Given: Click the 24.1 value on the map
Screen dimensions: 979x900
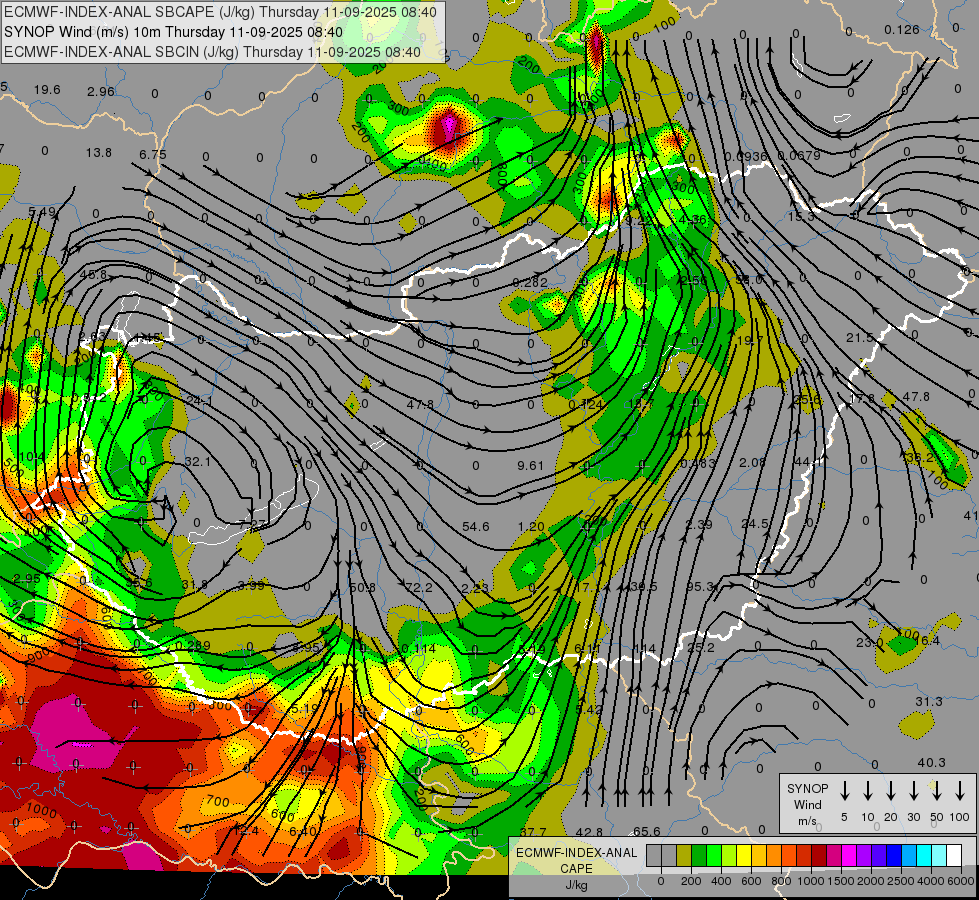Looking at the screenshot, I should [200, 400].
